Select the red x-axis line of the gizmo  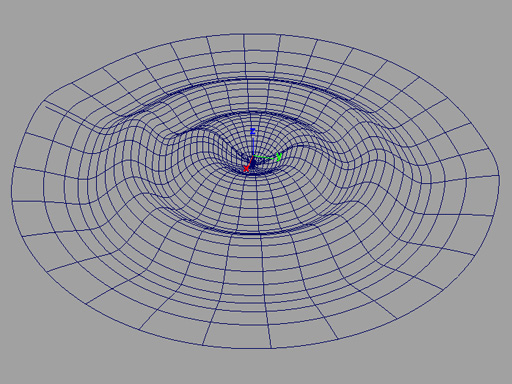(x=250, y=161)
